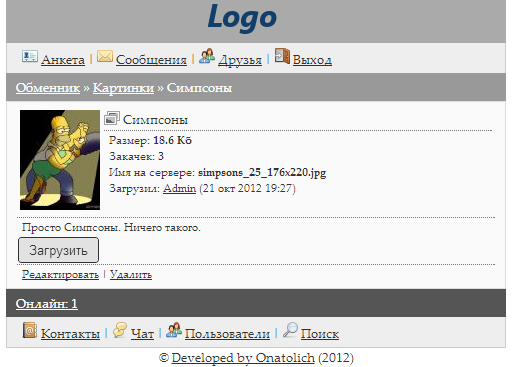Screen dimensions: 514x367
Task: Click the magnifying glass icon beside Поиск
Action: [290, 330]
